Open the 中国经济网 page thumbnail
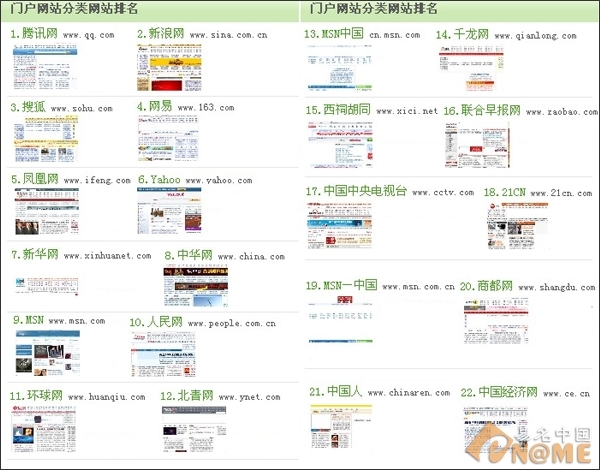600x470 pixels. pyautogui.click(x=495, y=429)
